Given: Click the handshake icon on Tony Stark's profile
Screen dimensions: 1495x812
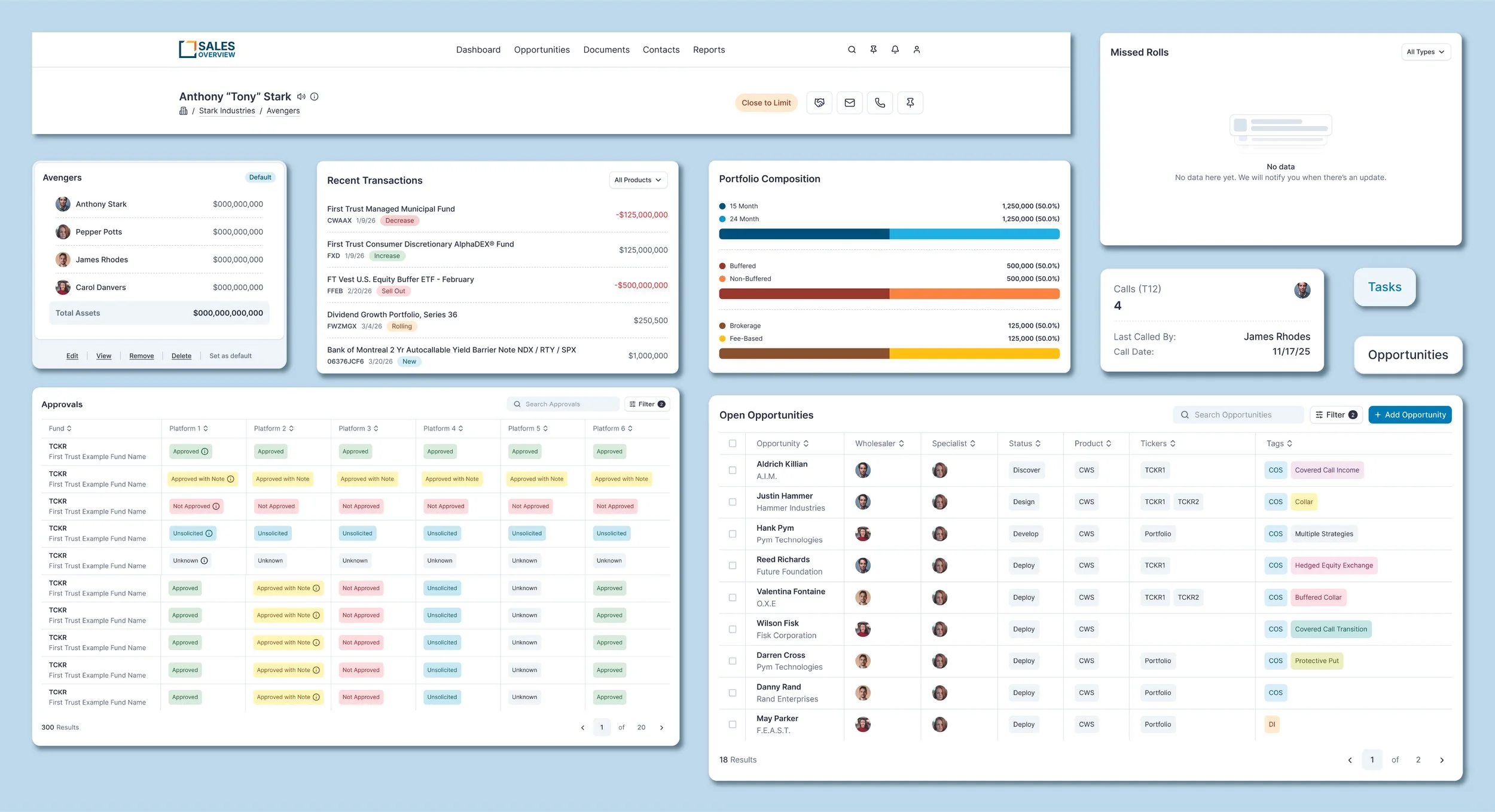Looking at the screenshot, I should pos(819,102).
